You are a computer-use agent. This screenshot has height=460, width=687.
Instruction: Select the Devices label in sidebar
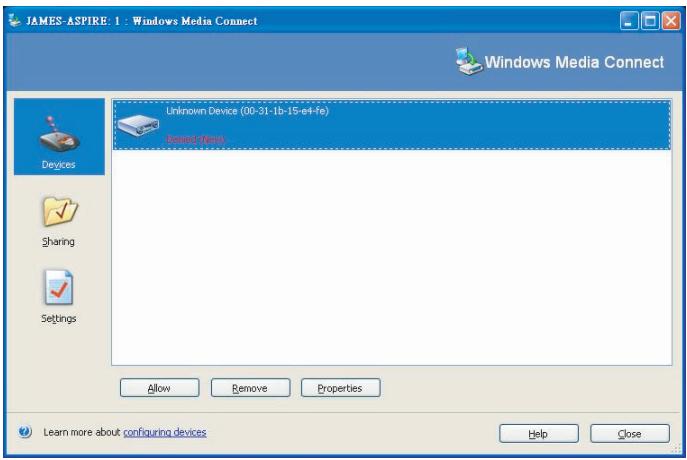59,165
